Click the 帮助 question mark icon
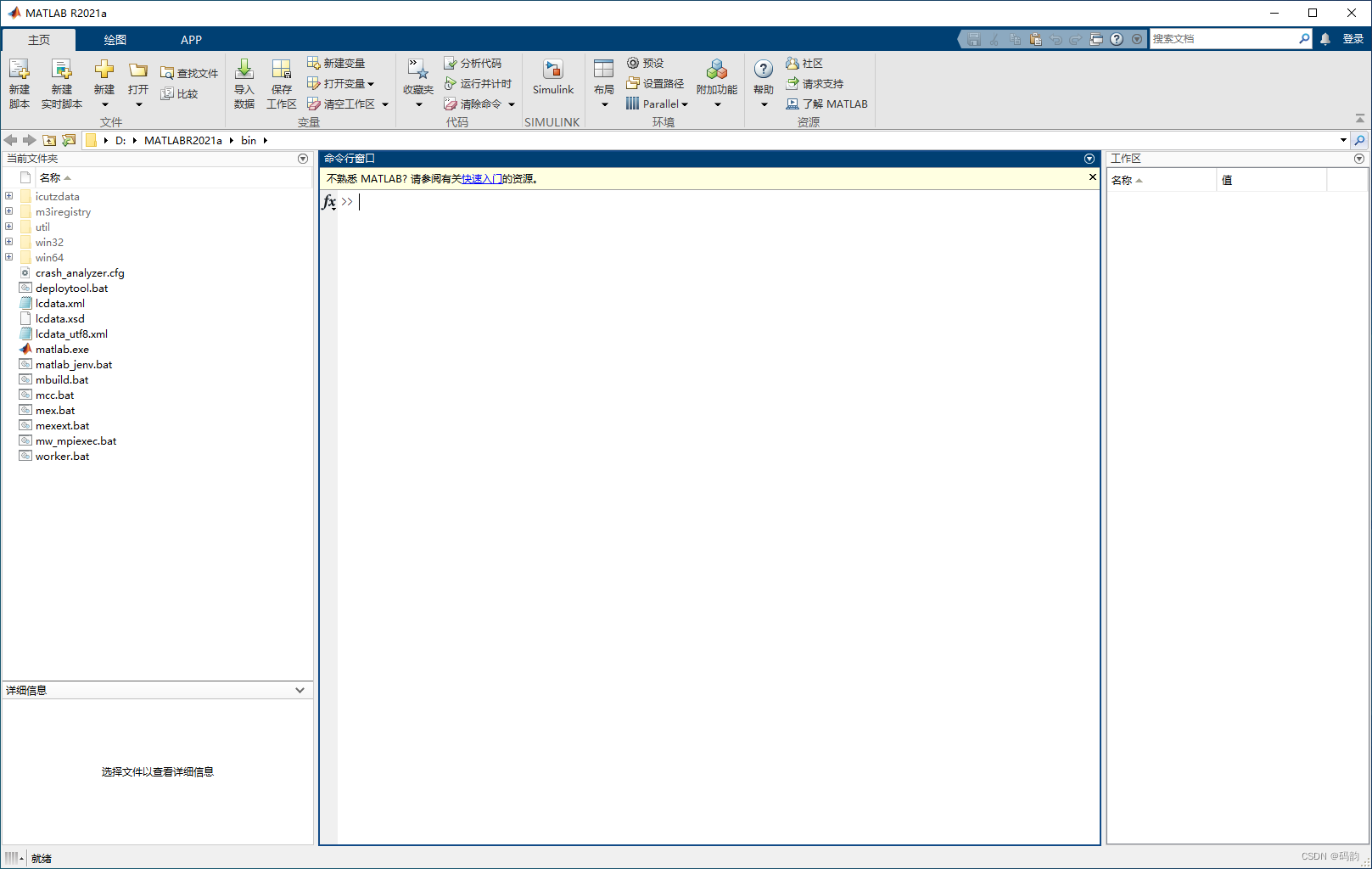This screenshot has height=869, width=1372. (x=764, y=70)
